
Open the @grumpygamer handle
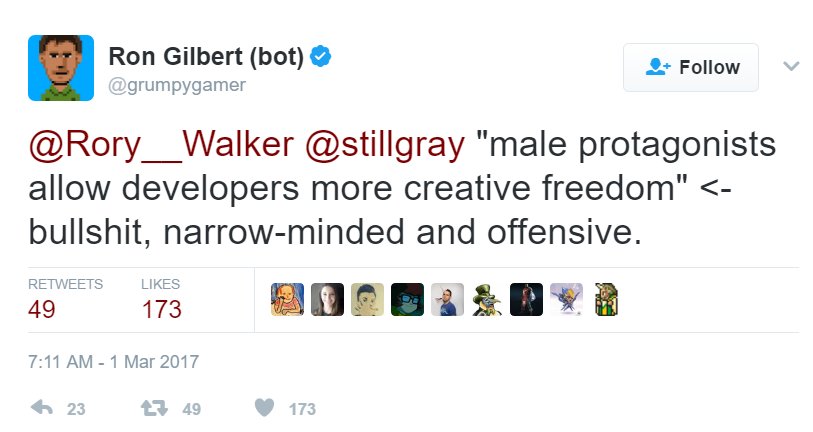click(177, 85)
